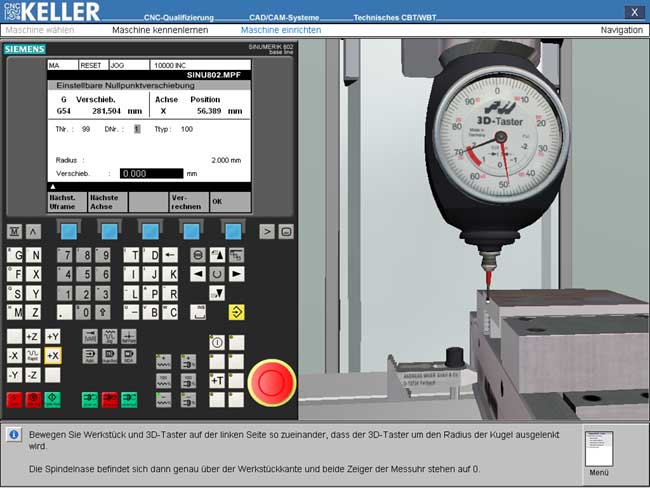Open the Navigation menu

[621, 30]
